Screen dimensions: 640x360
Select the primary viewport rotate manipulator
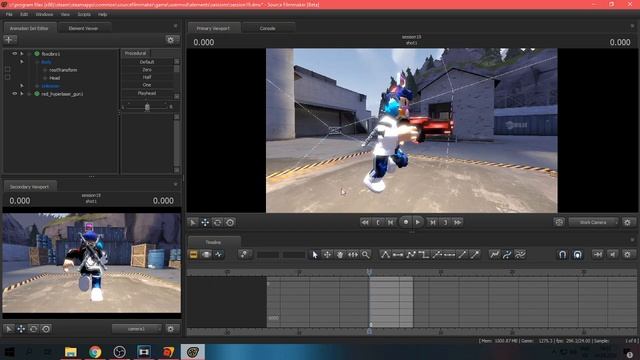click(218, 222)
